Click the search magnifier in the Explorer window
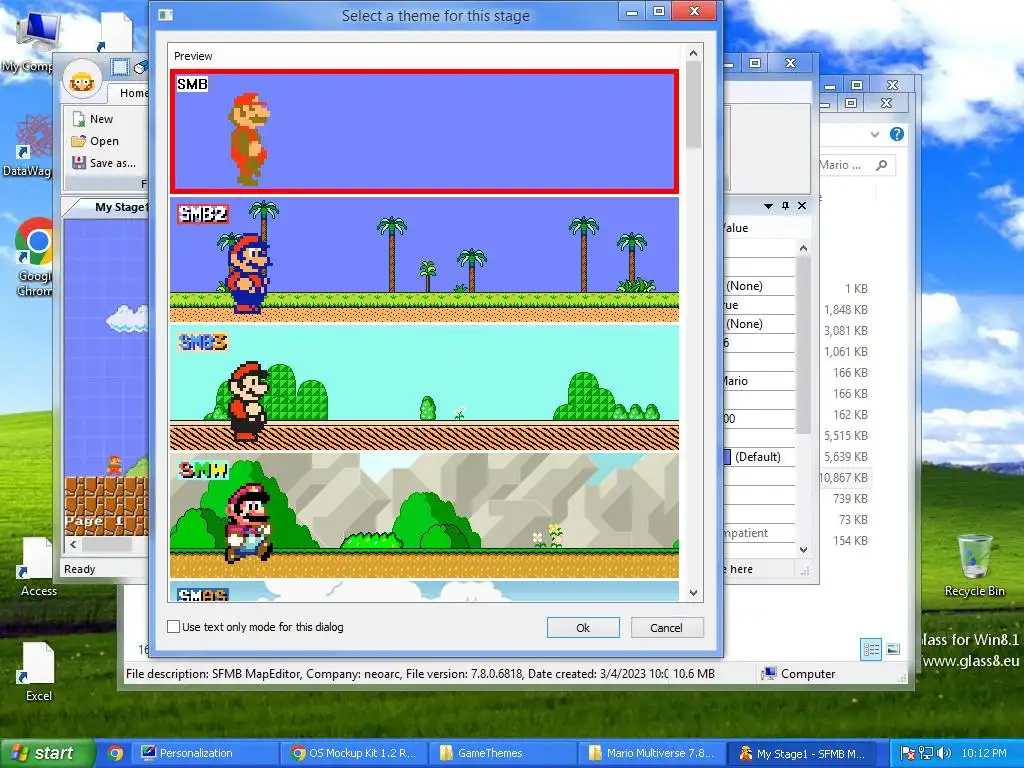Image resolution: width=1024 pixels, height=768 pixels. click(882, 165)
